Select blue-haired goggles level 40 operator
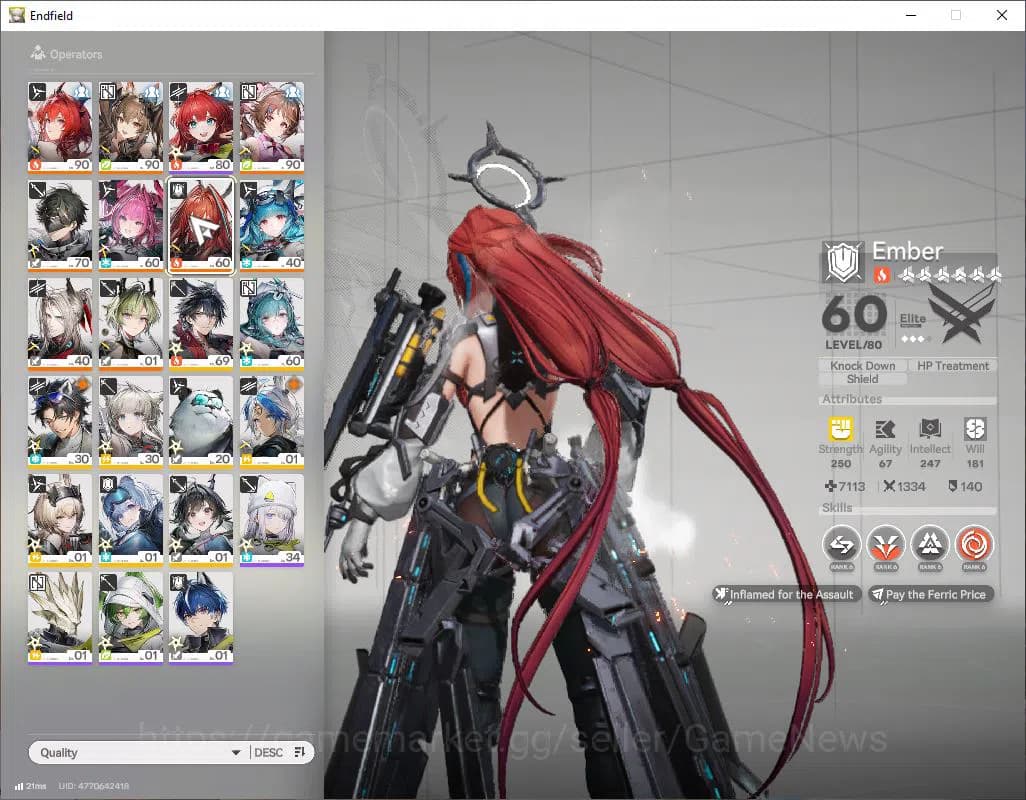The image size is (1026, 800). (272, 225)
